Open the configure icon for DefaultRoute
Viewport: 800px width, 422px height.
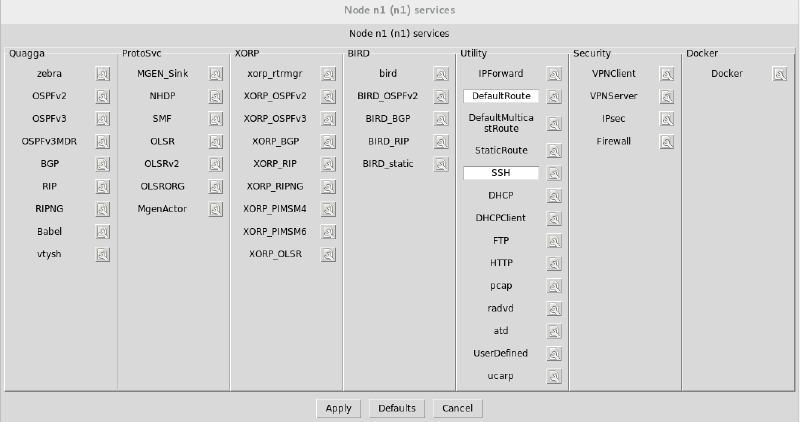(x=552, y=97)
